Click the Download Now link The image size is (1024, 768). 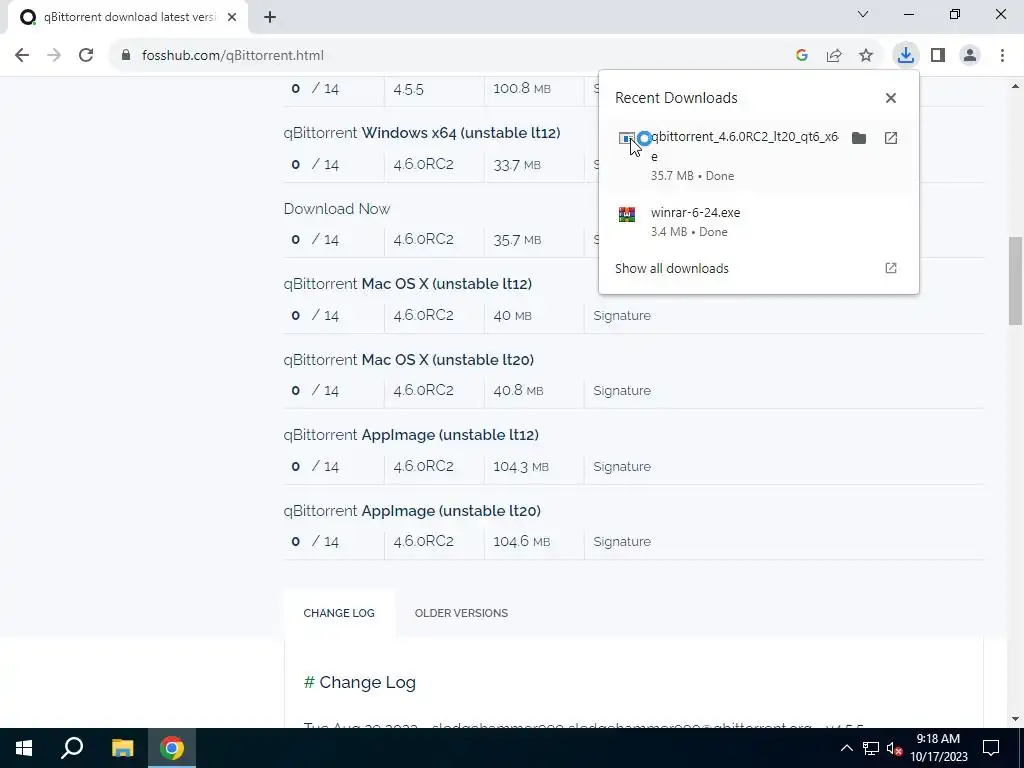[x=336, y=209]
